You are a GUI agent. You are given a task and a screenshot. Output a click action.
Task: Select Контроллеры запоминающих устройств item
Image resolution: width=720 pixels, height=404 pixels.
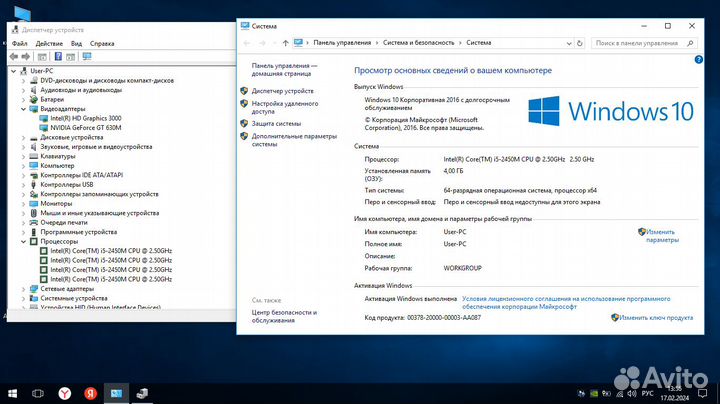99,194
